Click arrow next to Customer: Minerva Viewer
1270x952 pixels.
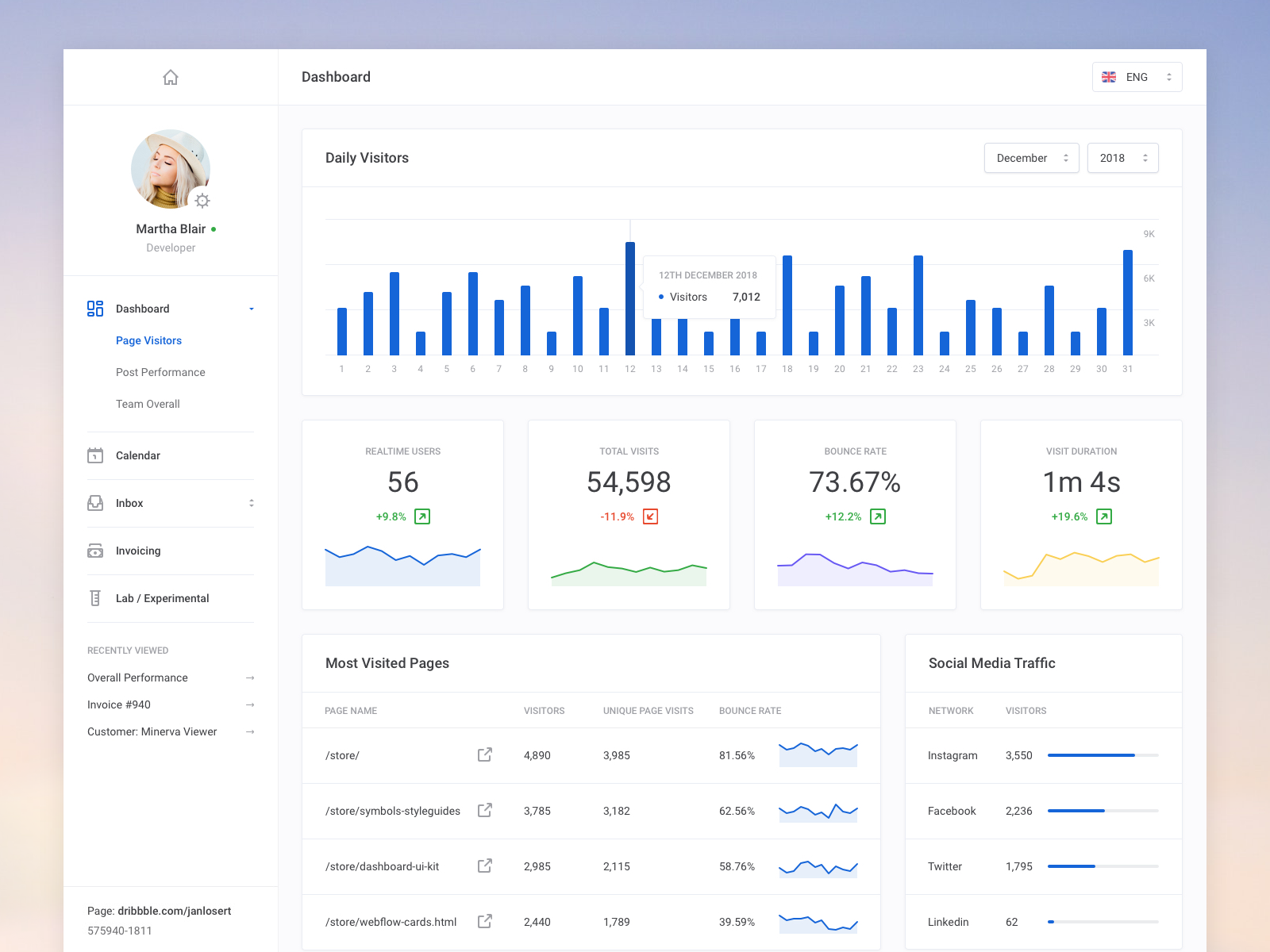pos(250,731)
